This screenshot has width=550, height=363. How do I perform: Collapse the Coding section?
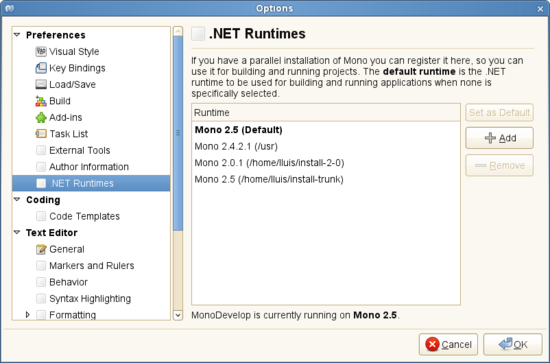pyautogui.click(x=17, y=200)
